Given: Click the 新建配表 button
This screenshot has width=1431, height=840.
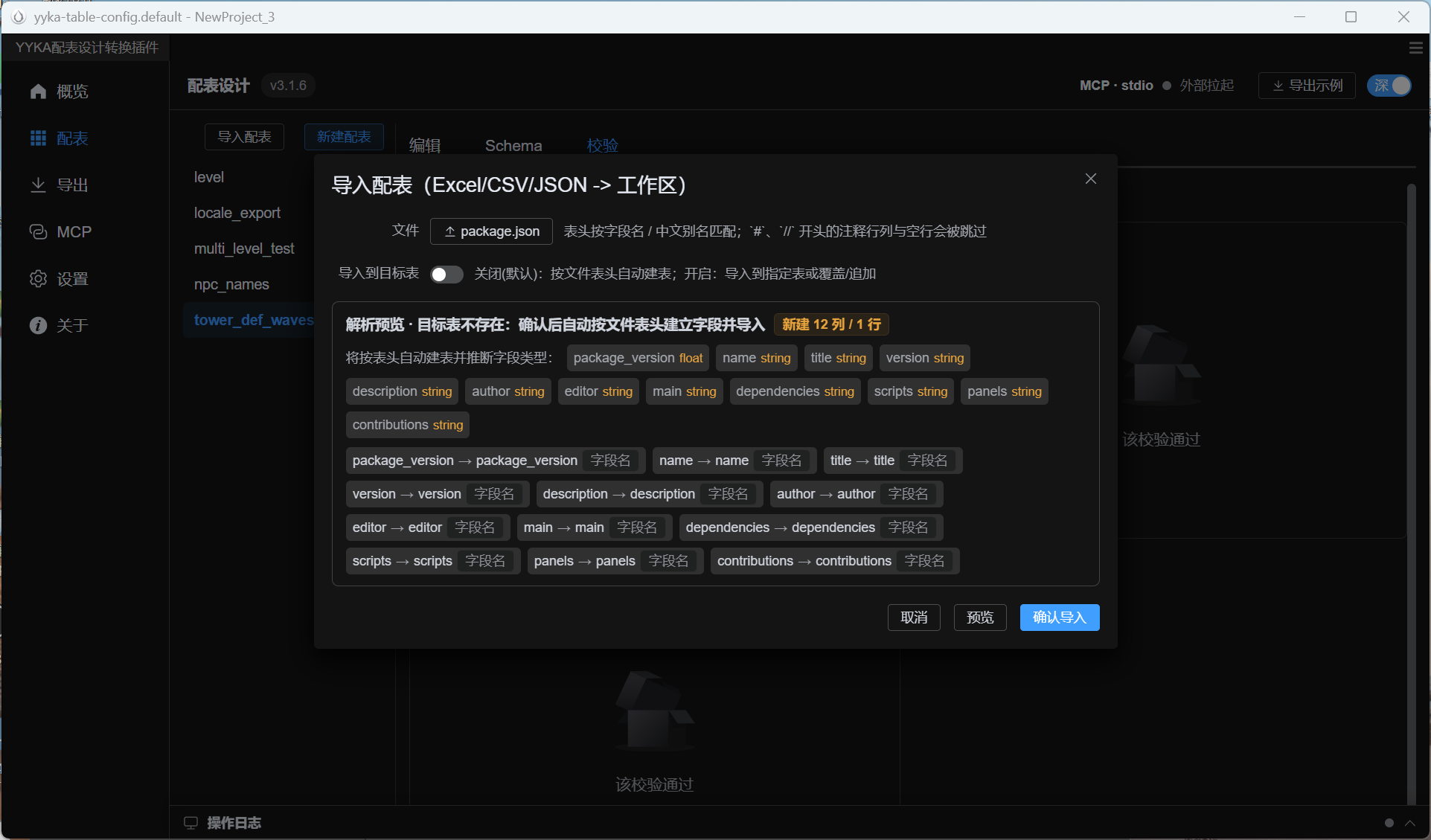Looking at the screenshot, I should click(x=344, y=137).
